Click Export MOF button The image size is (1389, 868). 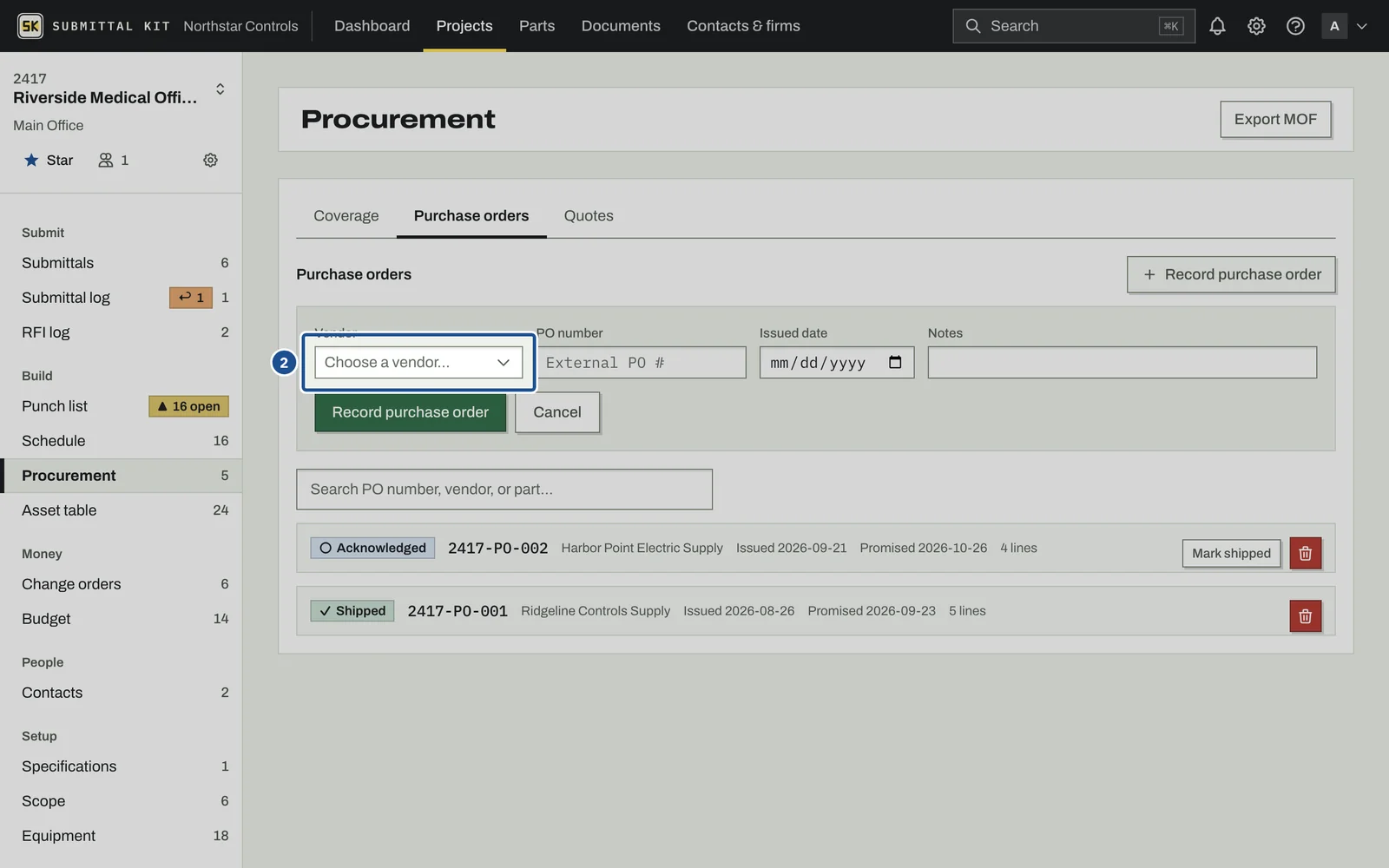(x=1275, y=119)
